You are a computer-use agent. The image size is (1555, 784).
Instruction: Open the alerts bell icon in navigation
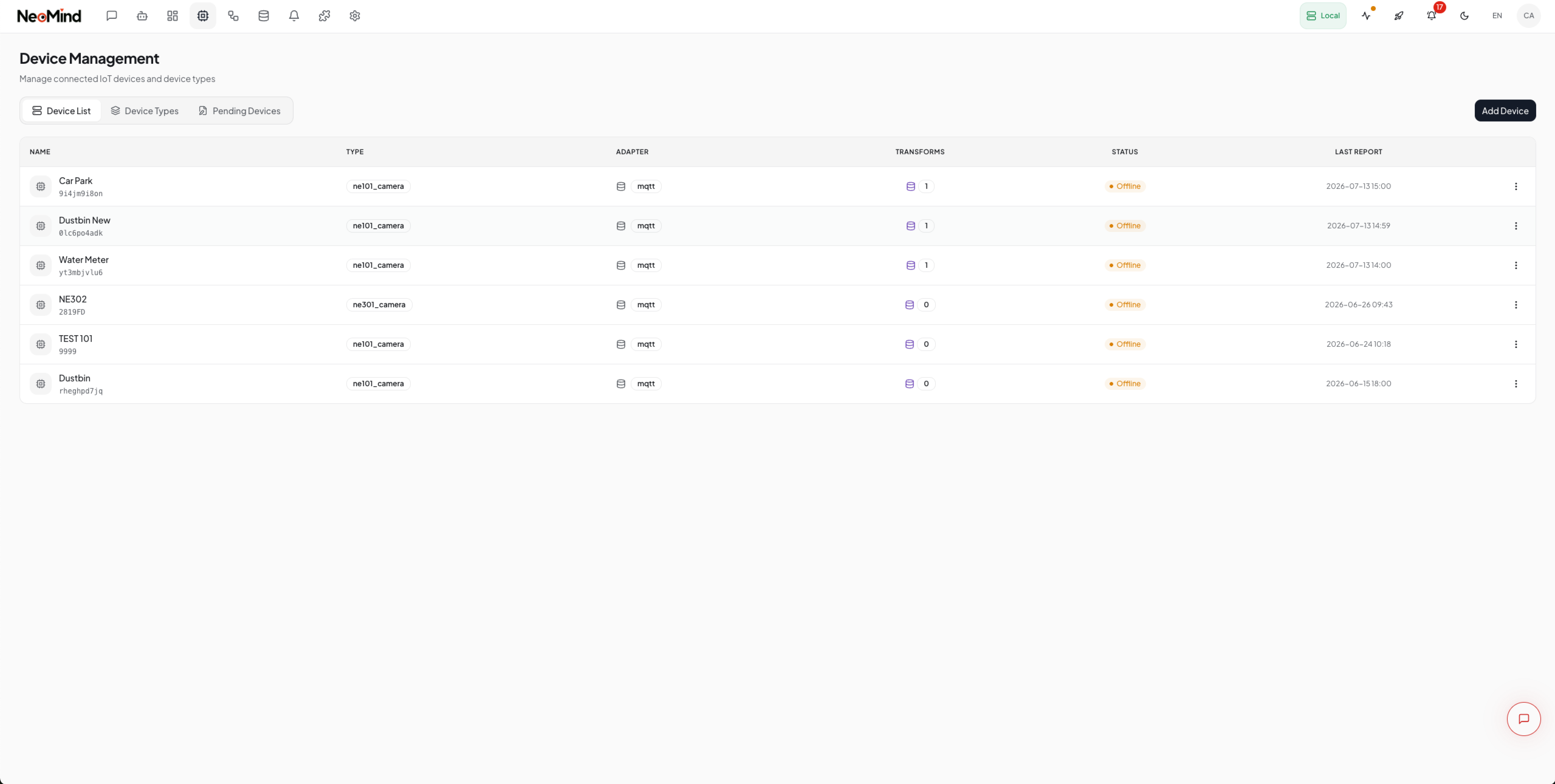pyautogui.click(x=294, y=16)
